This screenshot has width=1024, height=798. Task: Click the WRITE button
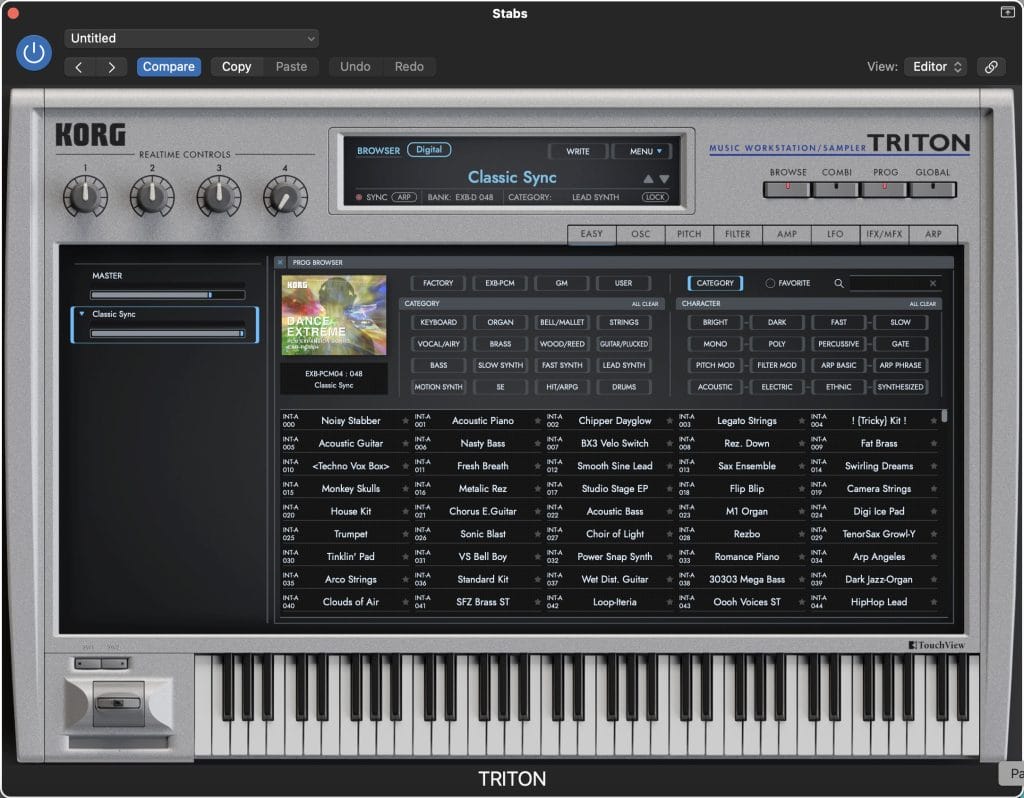pyautogui.click(x=578, y=152)
